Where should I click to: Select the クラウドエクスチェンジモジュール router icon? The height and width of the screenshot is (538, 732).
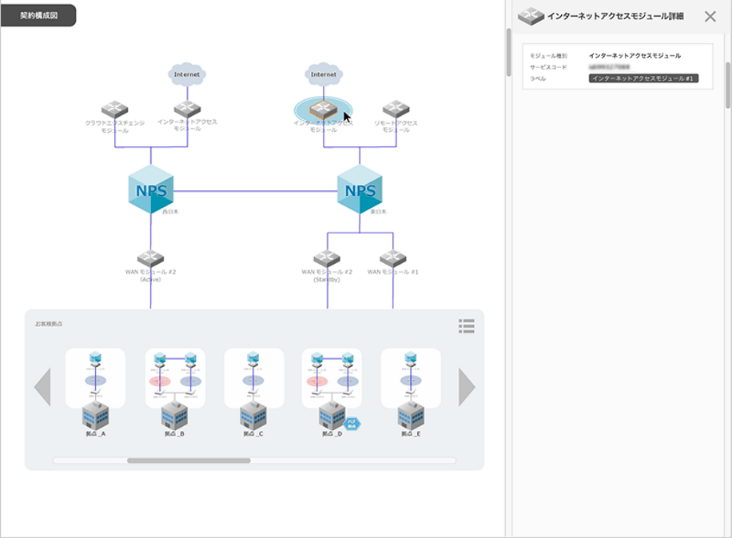[114, 109]
